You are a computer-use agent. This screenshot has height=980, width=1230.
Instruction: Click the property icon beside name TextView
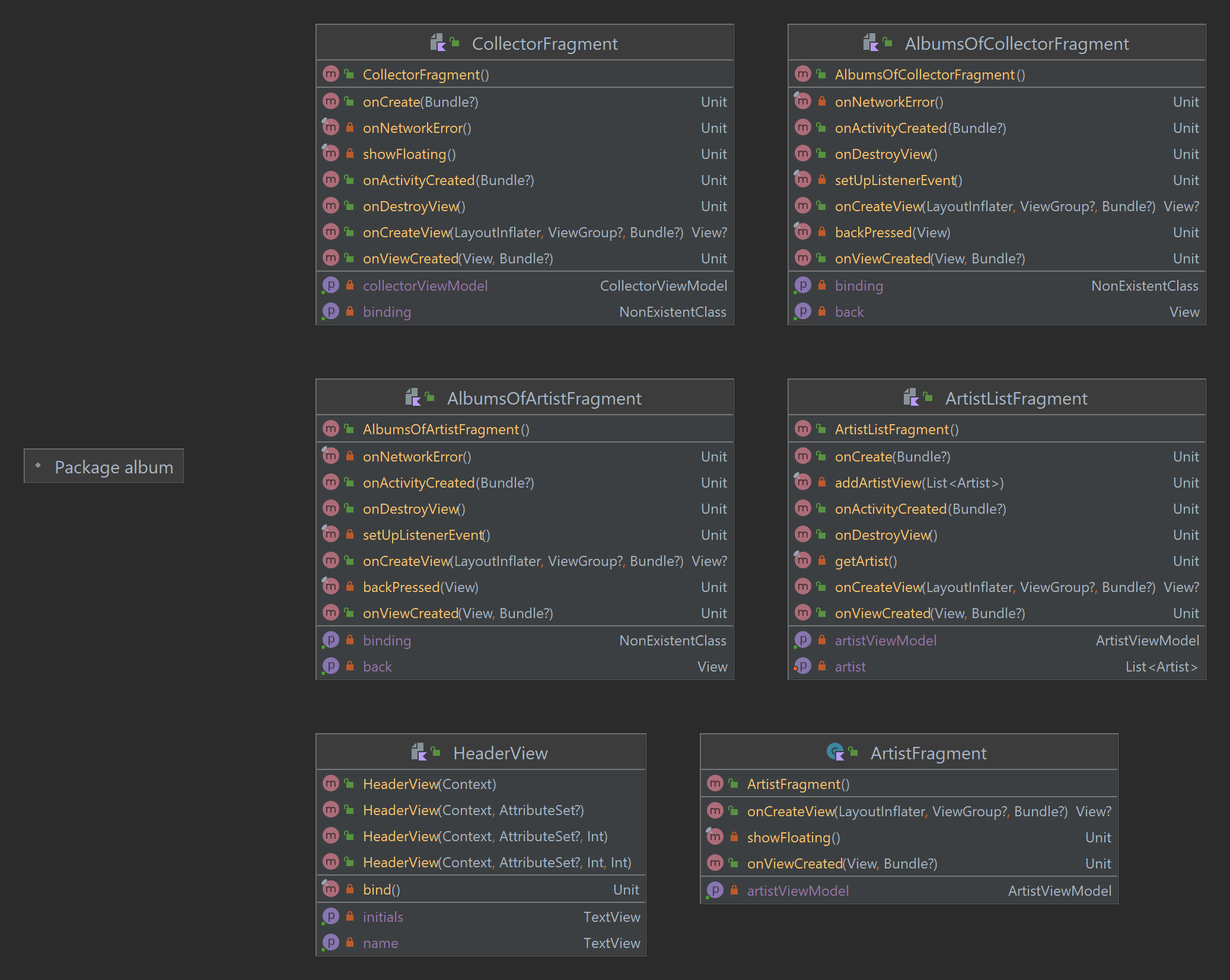click(330, 943)
